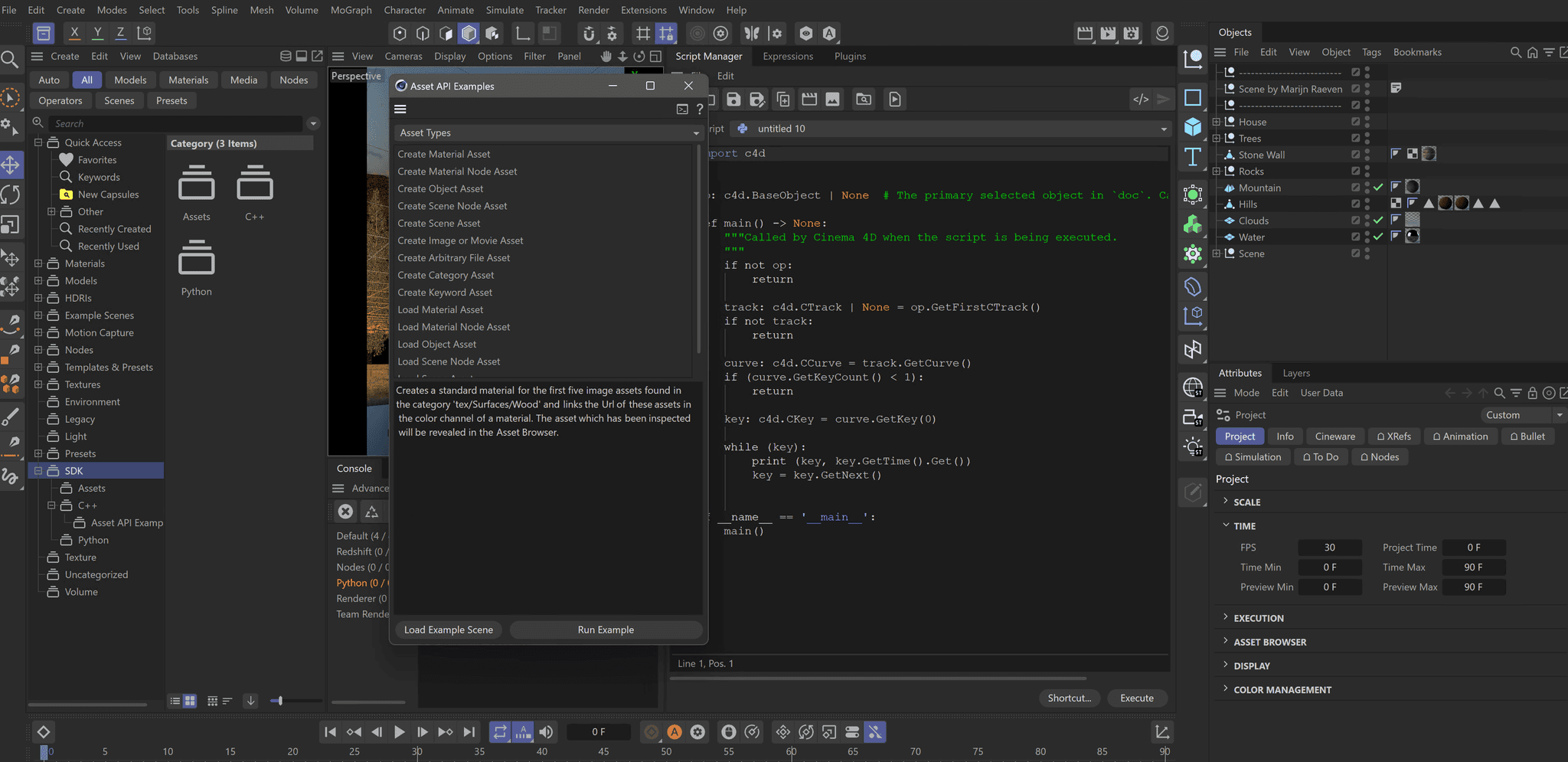The width and height of the screenshot is (1568, 762).
Task: Toggle layer box of Stone Wall object
Action: click(x=1355, y=155)
